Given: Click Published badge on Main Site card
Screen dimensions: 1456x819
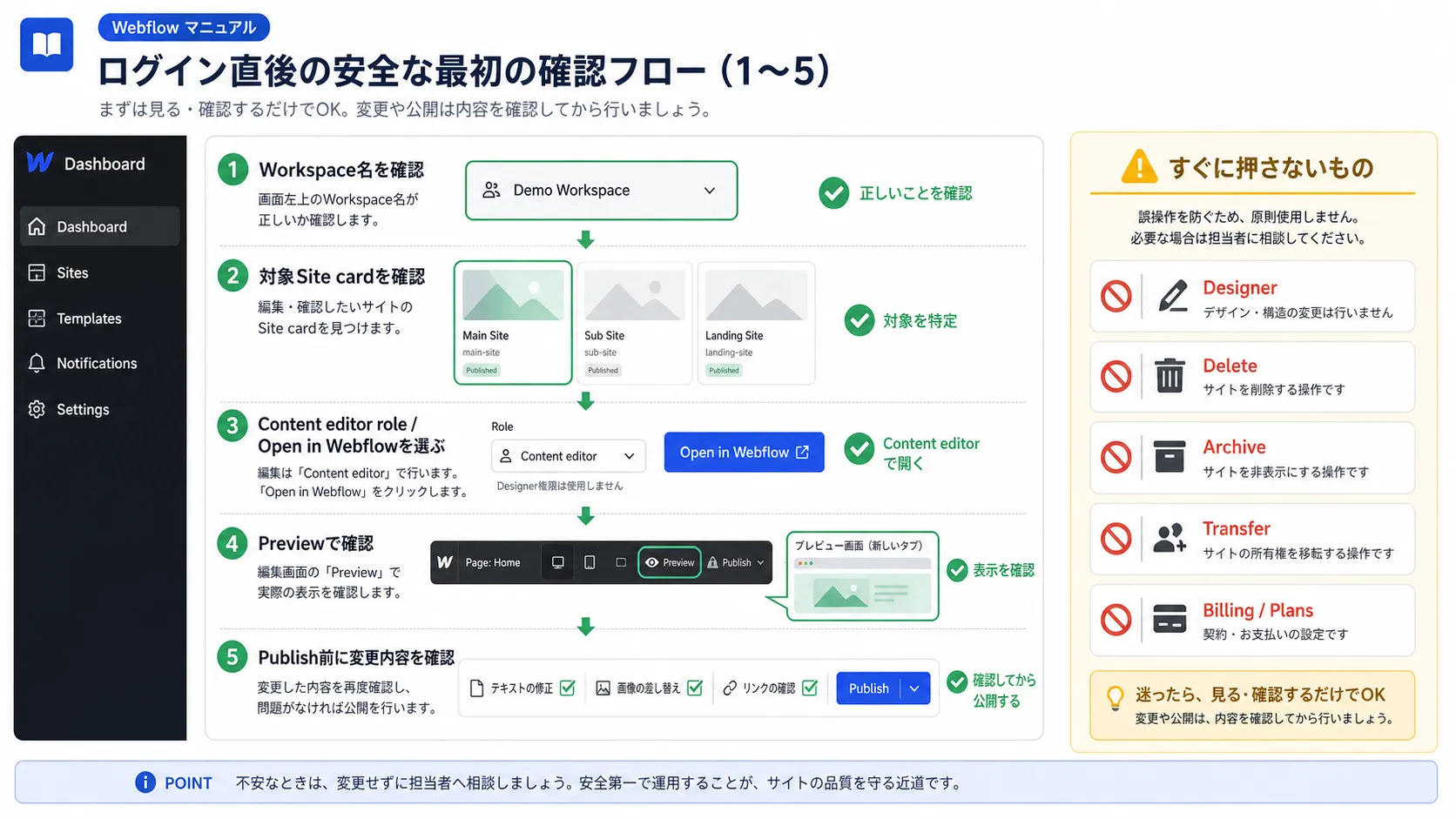Looking at the screenshot, I should click(482, 370).
